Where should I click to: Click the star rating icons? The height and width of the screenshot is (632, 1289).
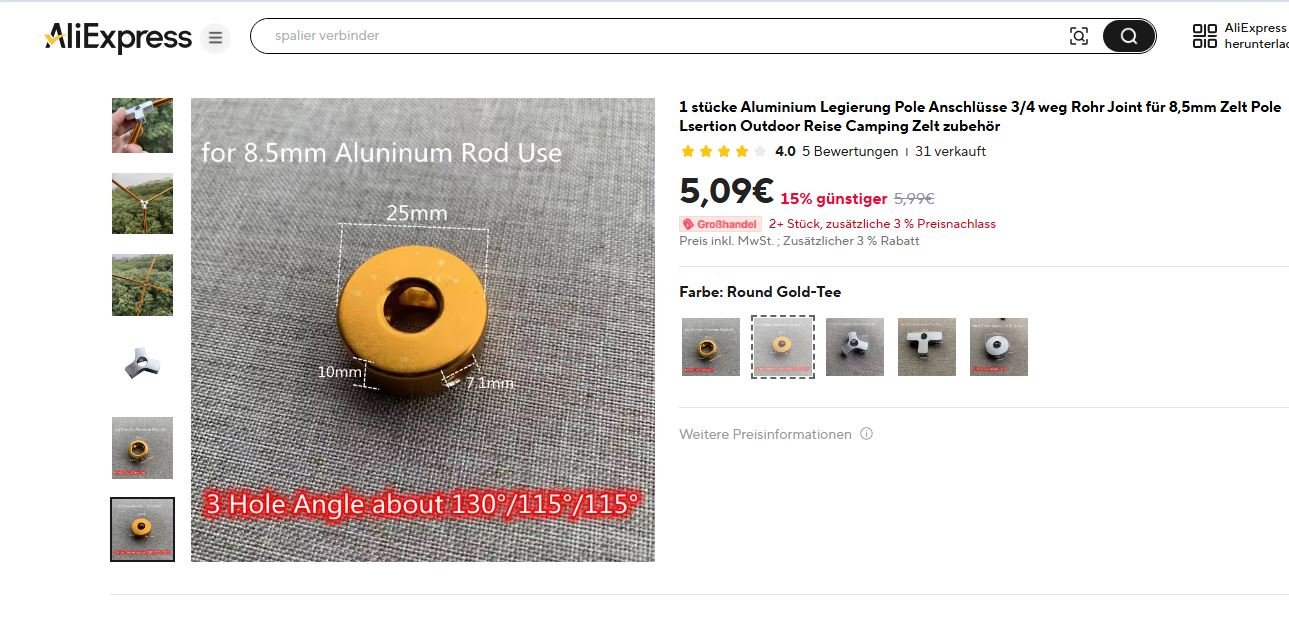point(723,152)
